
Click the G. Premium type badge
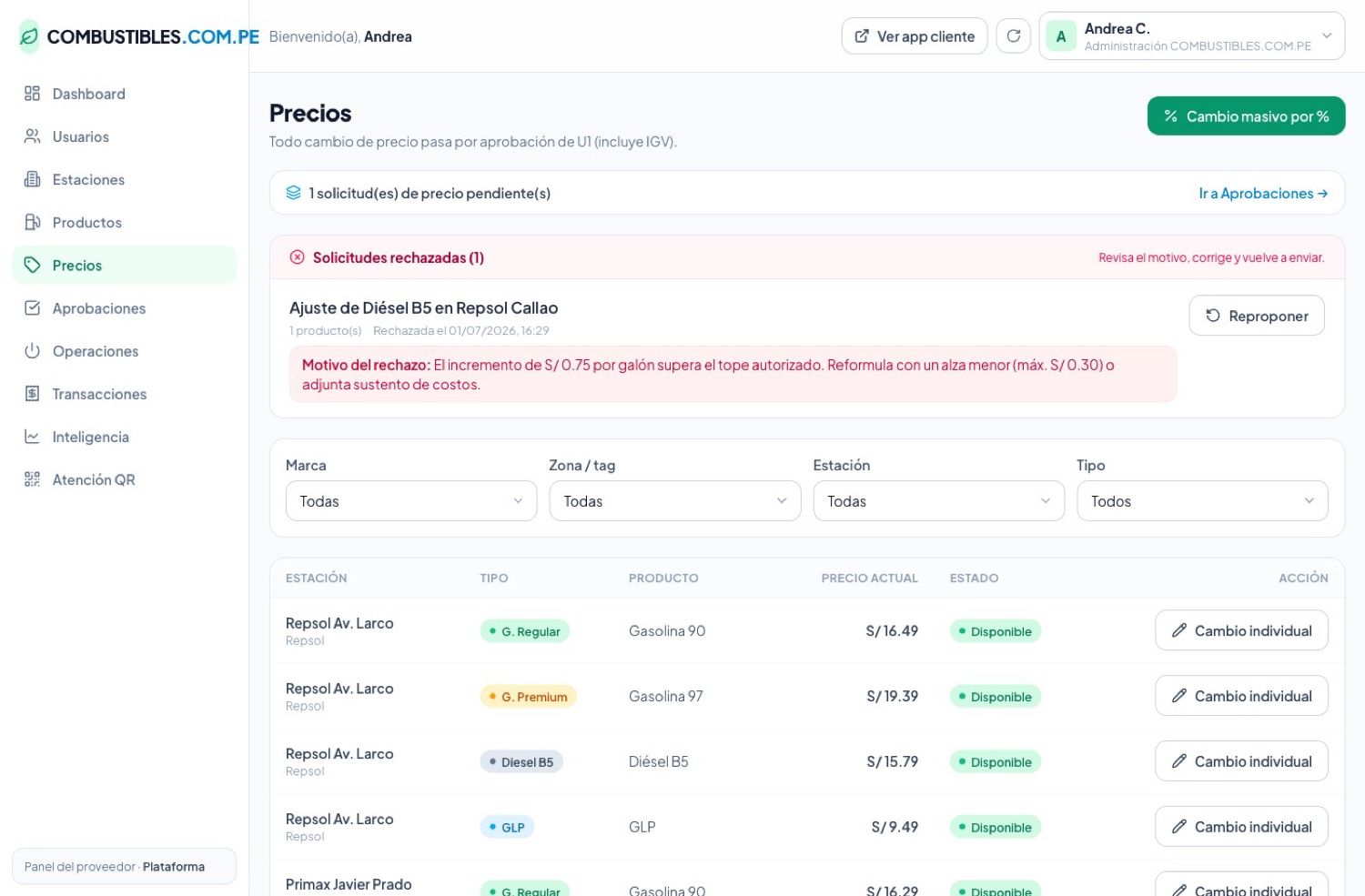[529, 697]
